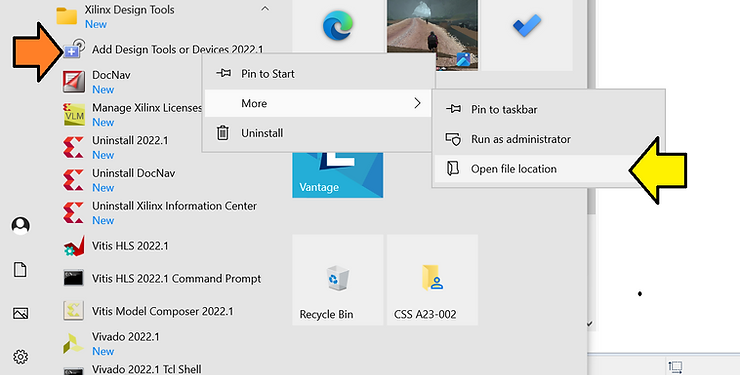Click the Xilinx Design Tools folder icon
Screen dimensions: 740x375
tap(67, 16)
